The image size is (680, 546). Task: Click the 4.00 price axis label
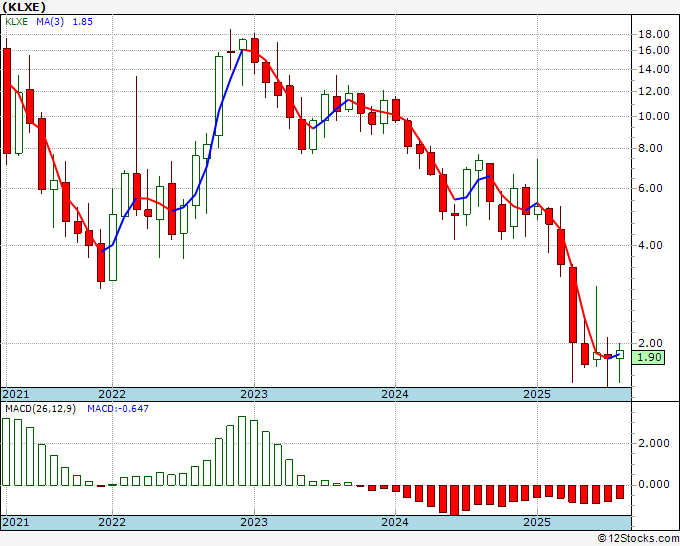(651, 245)
